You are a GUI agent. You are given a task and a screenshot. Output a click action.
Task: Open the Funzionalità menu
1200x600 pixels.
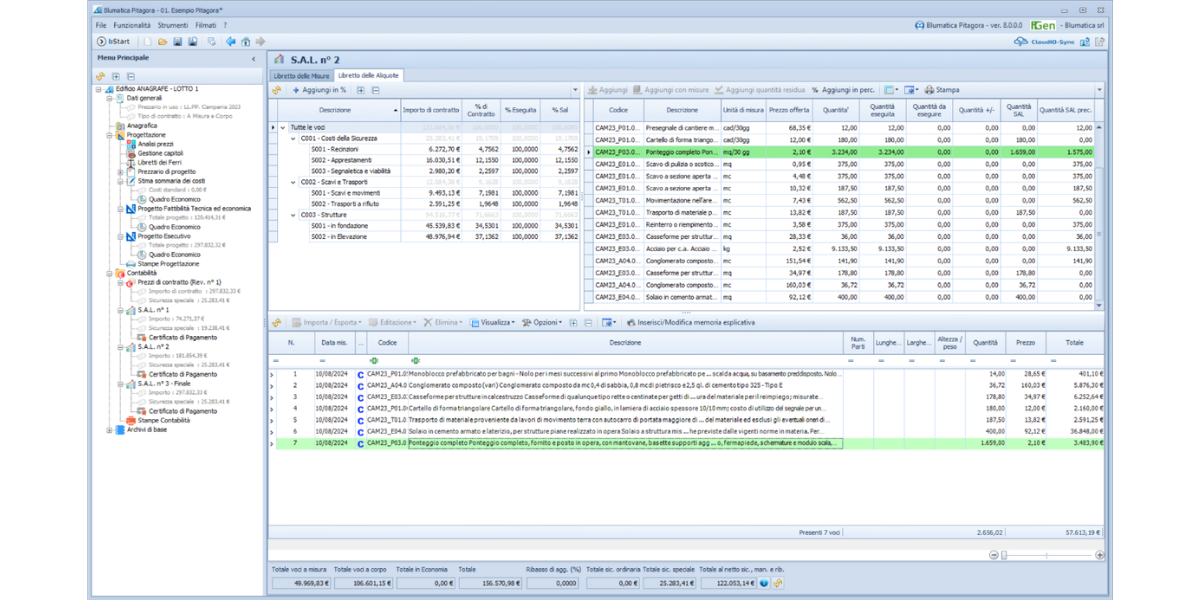pos(132,24)
